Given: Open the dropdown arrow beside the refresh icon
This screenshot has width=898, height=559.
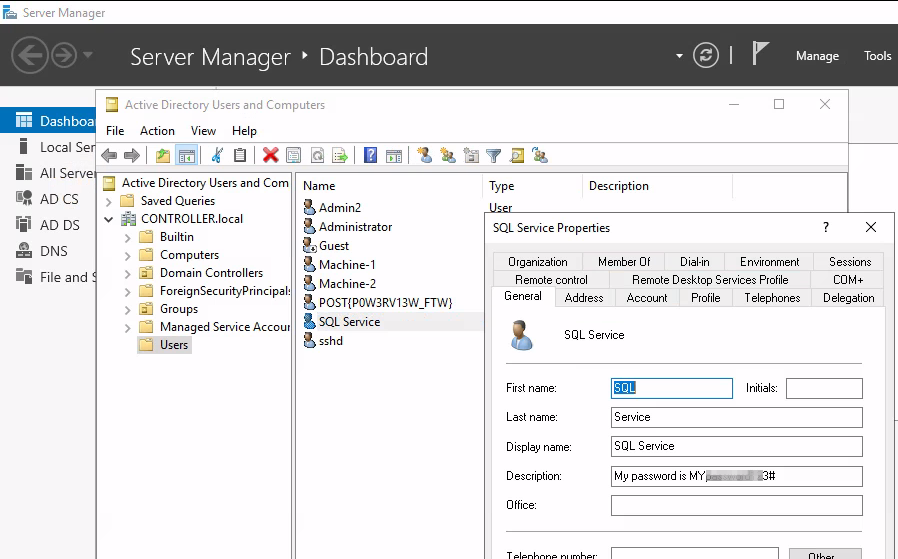Looking at the screenshot, I should [679, 56].
